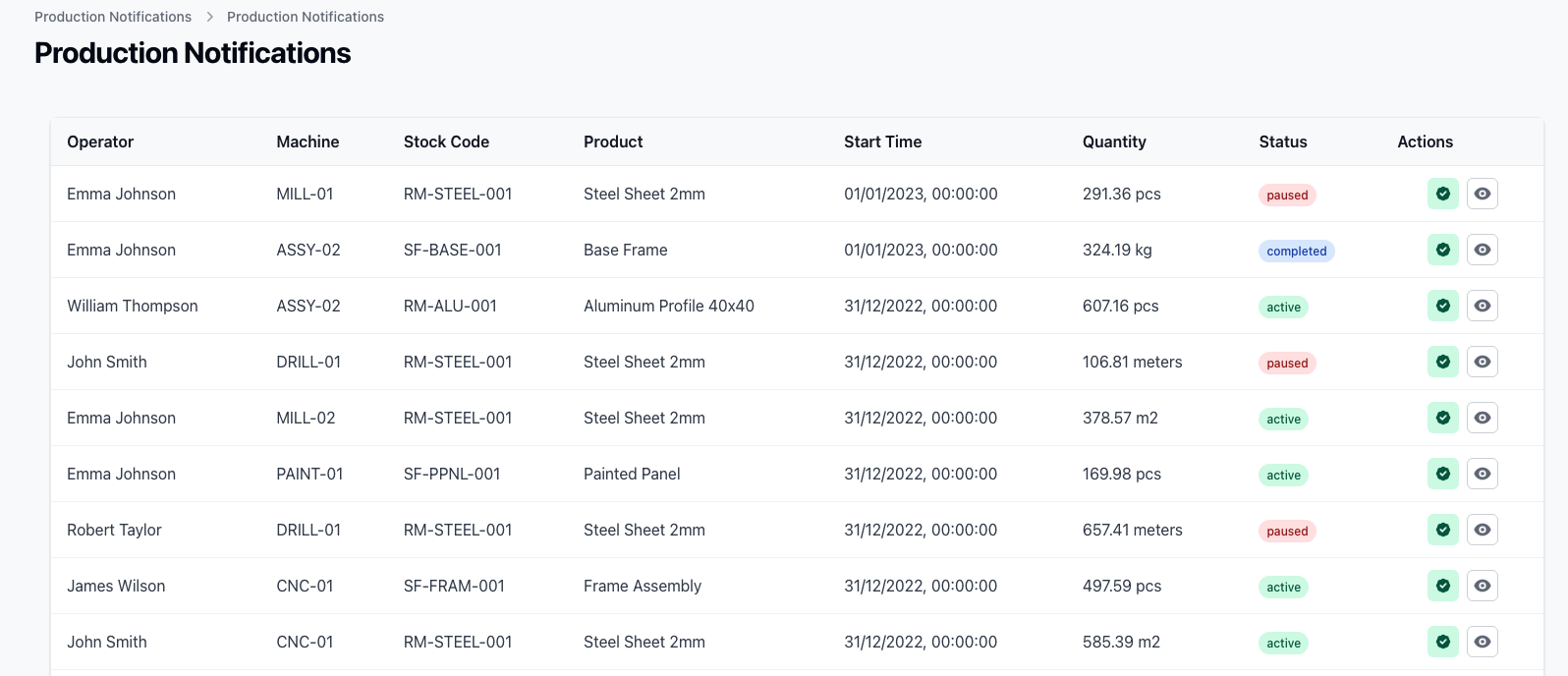The height and width of the screenshot is (676, 1568).
Task: Click the Status column header
Action: point(1283,141)
